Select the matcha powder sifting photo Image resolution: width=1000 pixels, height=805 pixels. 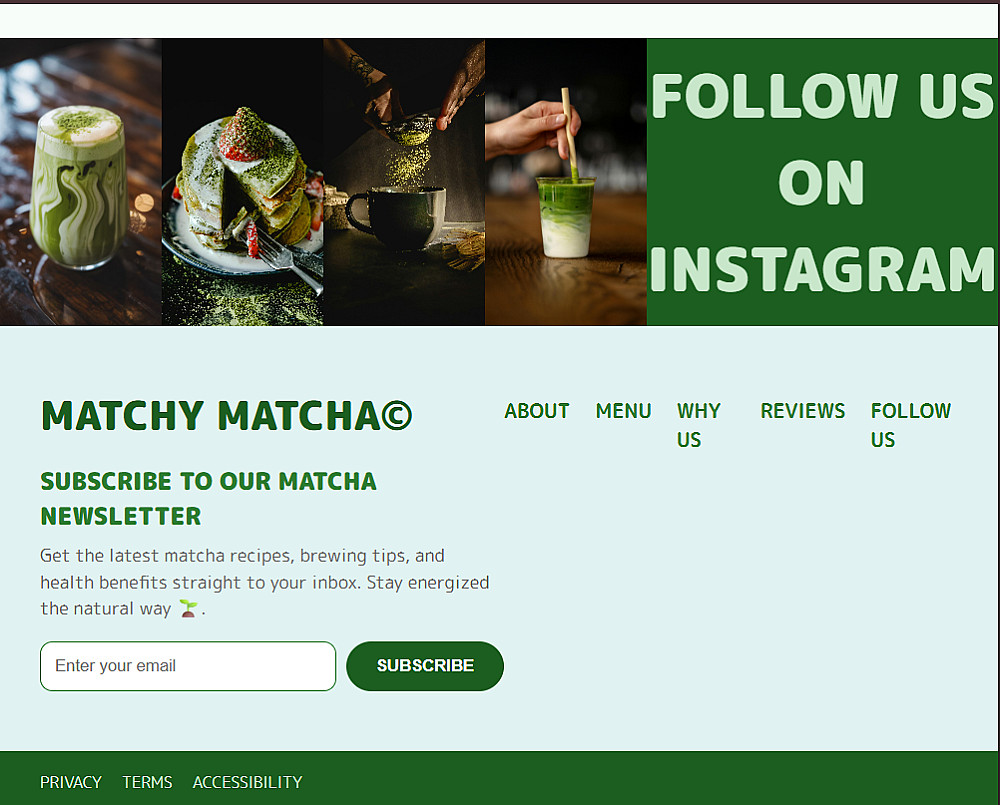tap(404, 182)
